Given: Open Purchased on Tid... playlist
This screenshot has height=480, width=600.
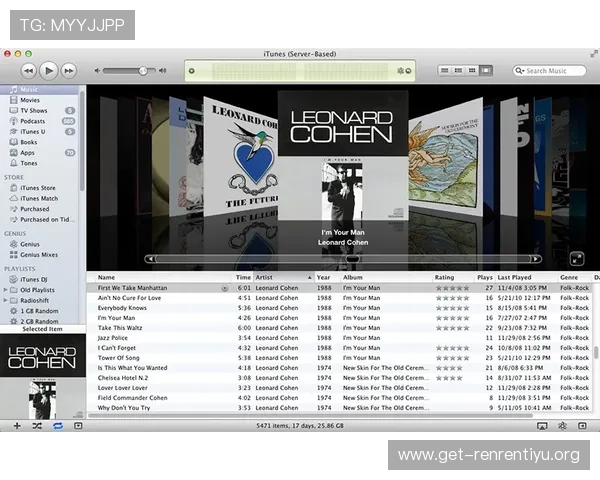Looking at the screenshot, I should pyautogui.click(x=39, y=219).
